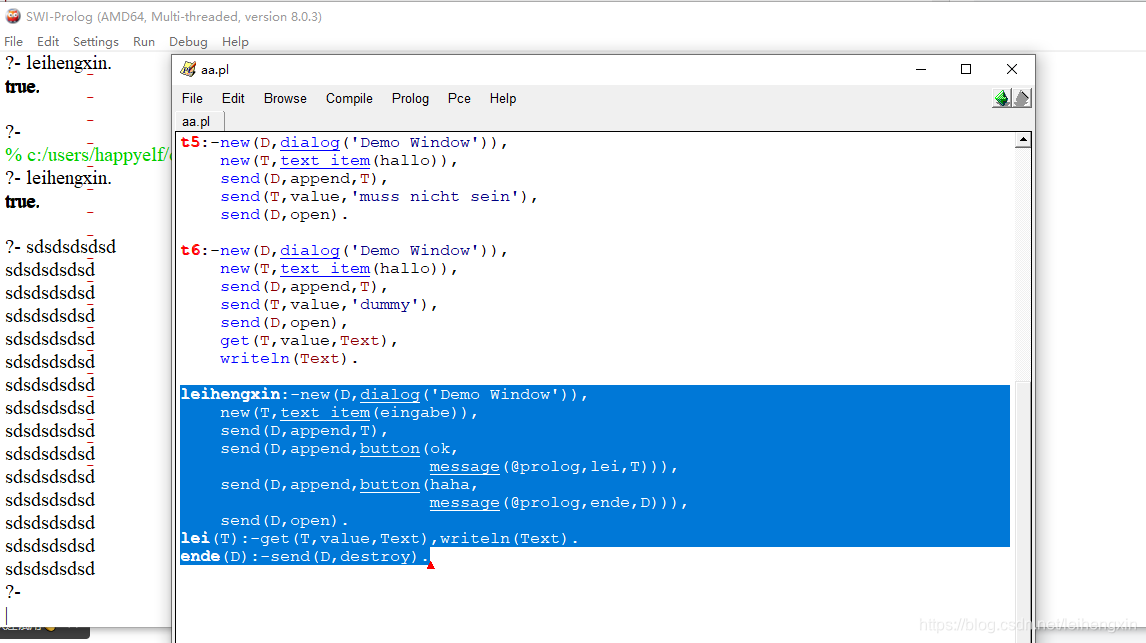Click the gray forward-navigation arrow in the editor

coord(1022,97)
